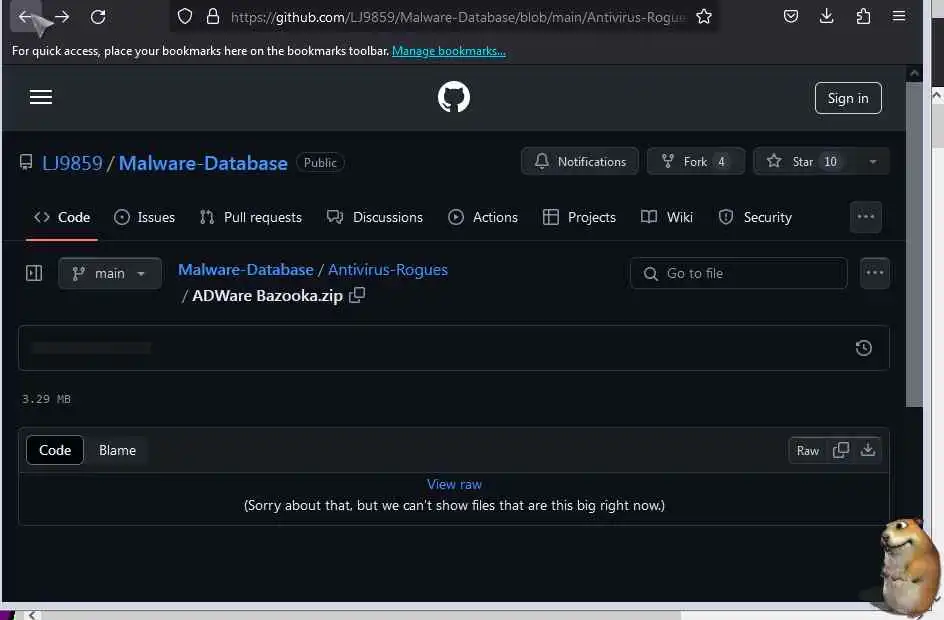
Task: Open the commit history clock icon
Action: tap(864, 348)
